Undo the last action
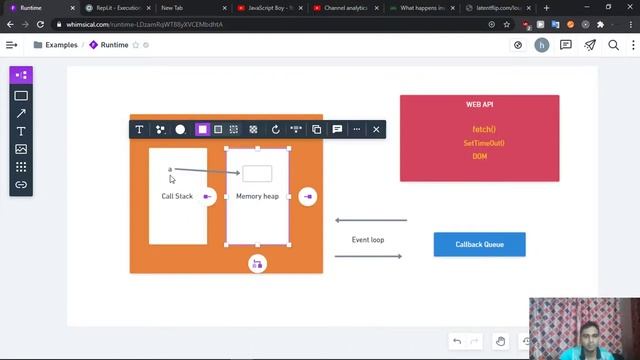The height and width of the screenshot is (360, 640). click(457, 341)
